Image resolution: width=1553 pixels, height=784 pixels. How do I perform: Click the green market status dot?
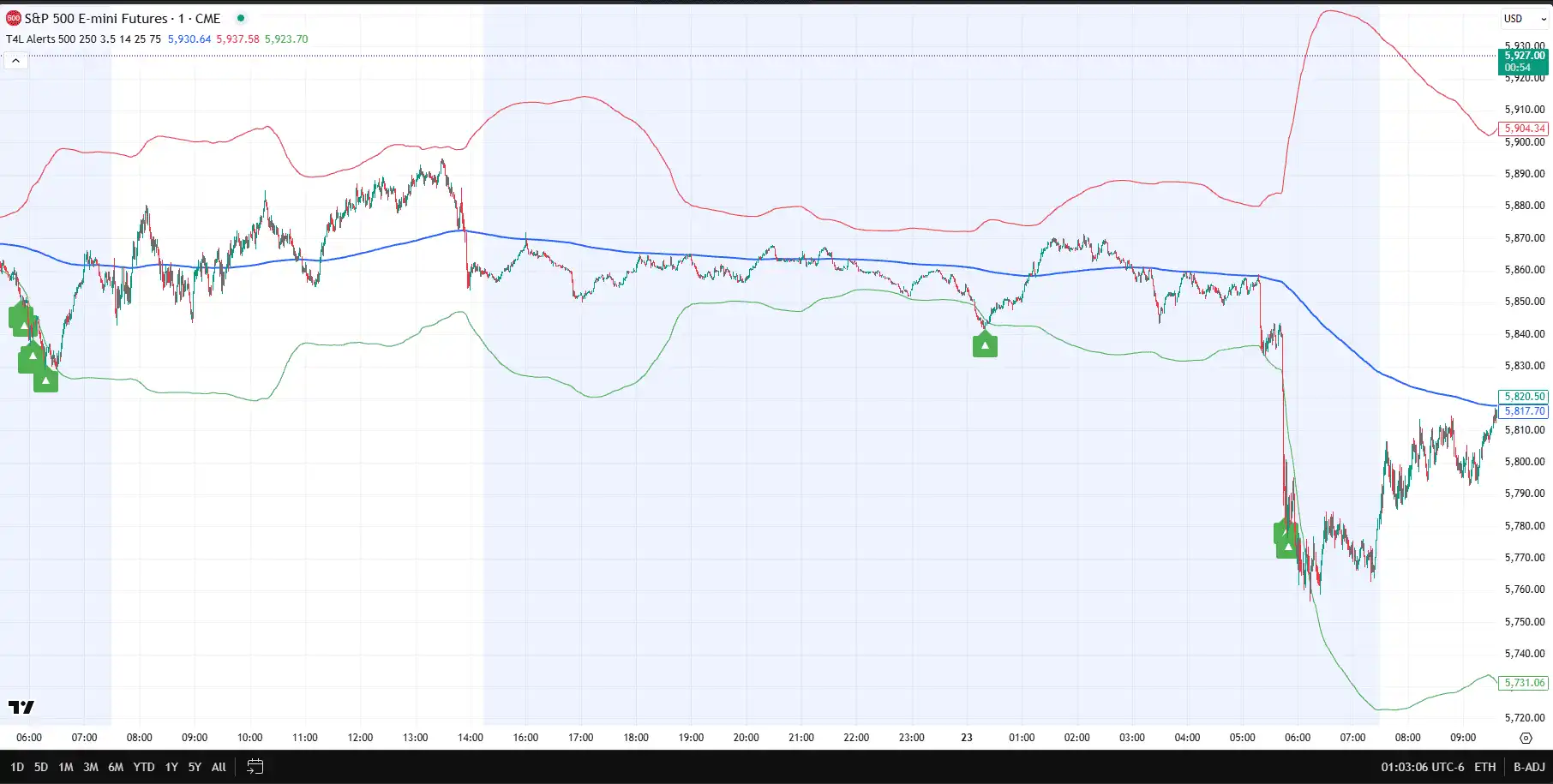[x=241, y=18]
